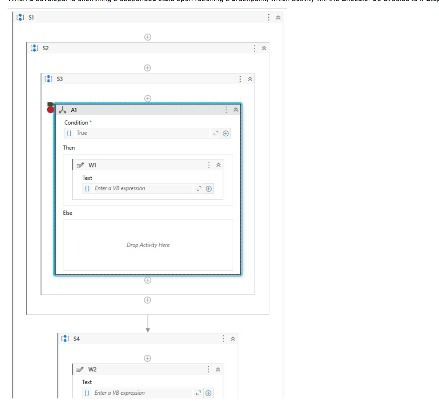Click the A1 Condition field containing True
Viewport: 439px width, 410px height.
point(137,133)
